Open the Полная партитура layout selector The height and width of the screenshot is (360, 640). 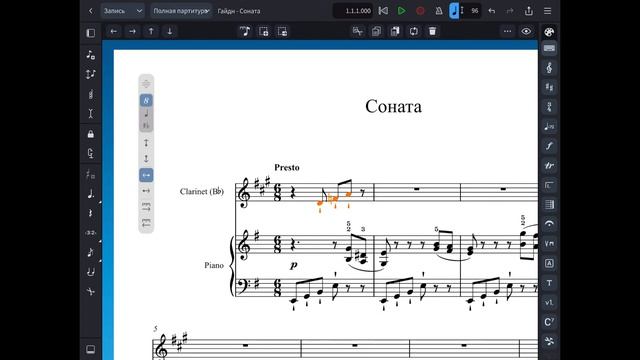pos(181,11)
